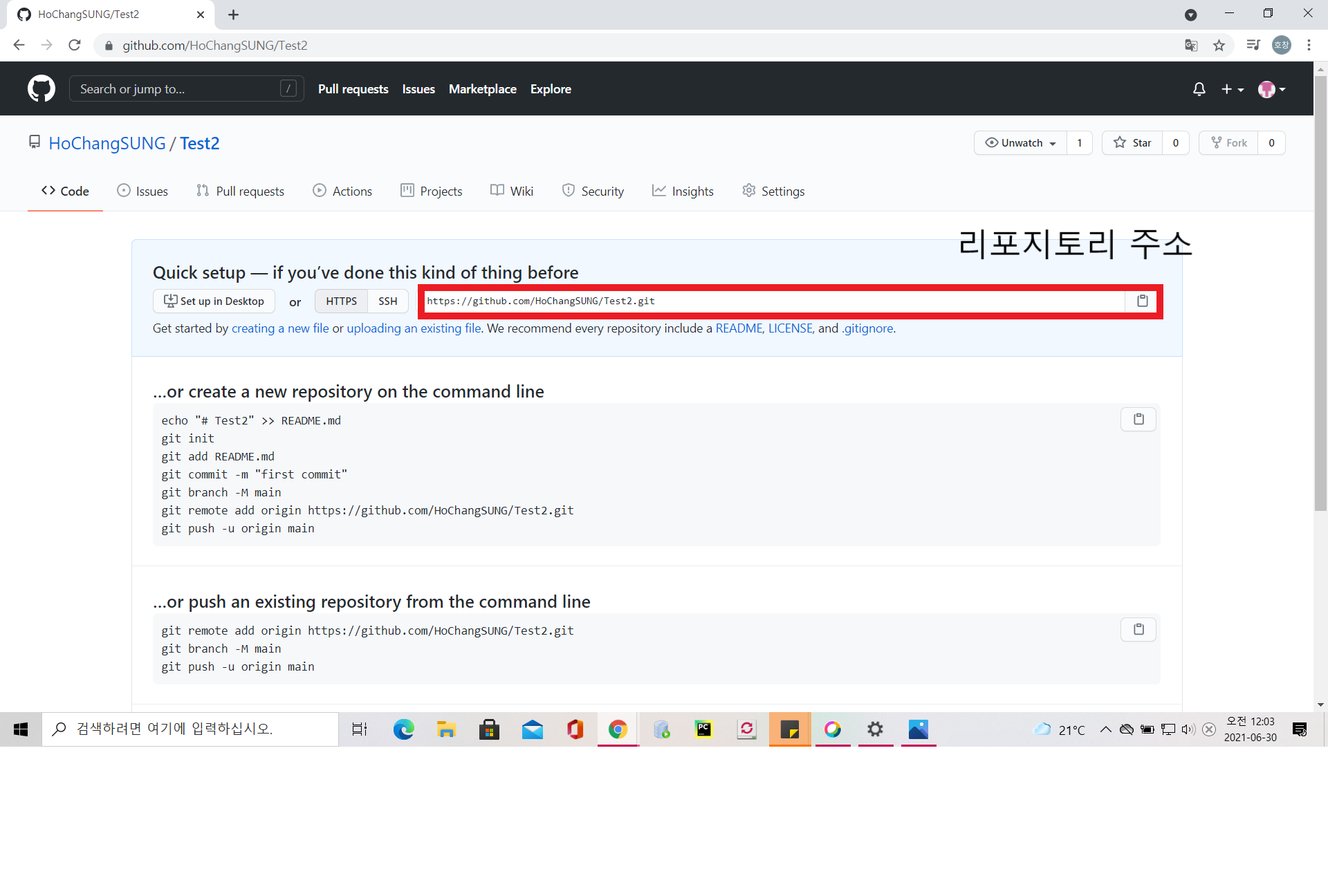Image resolution: width=1328 pixels, height=896 pixels.
Task: Copy the new repository commands snippet
Action: (1138, 420)
